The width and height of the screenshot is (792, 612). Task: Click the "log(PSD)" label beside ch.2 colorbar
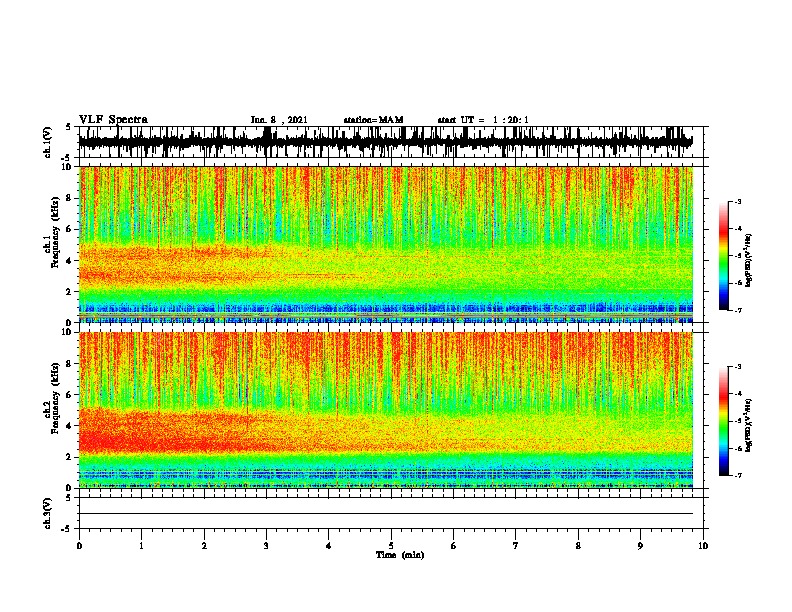point(748,425)
